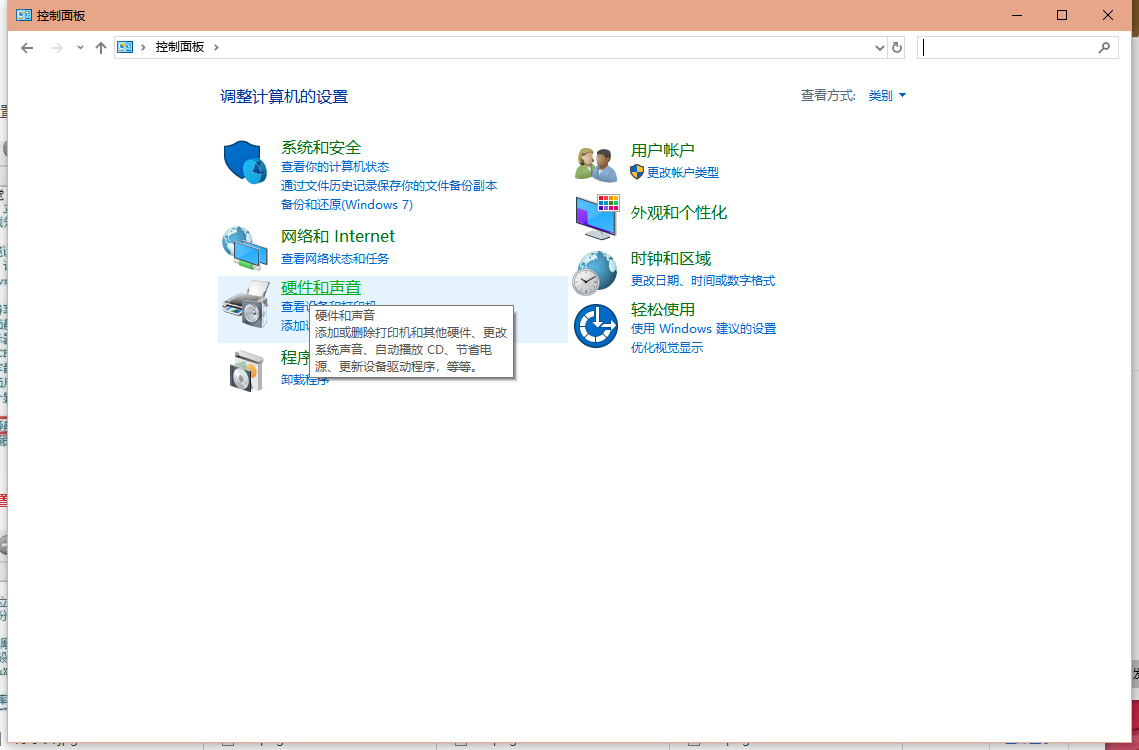Open the Ease of Access icon
Viewport: 1139px width, 750px height.
[595, 326]
